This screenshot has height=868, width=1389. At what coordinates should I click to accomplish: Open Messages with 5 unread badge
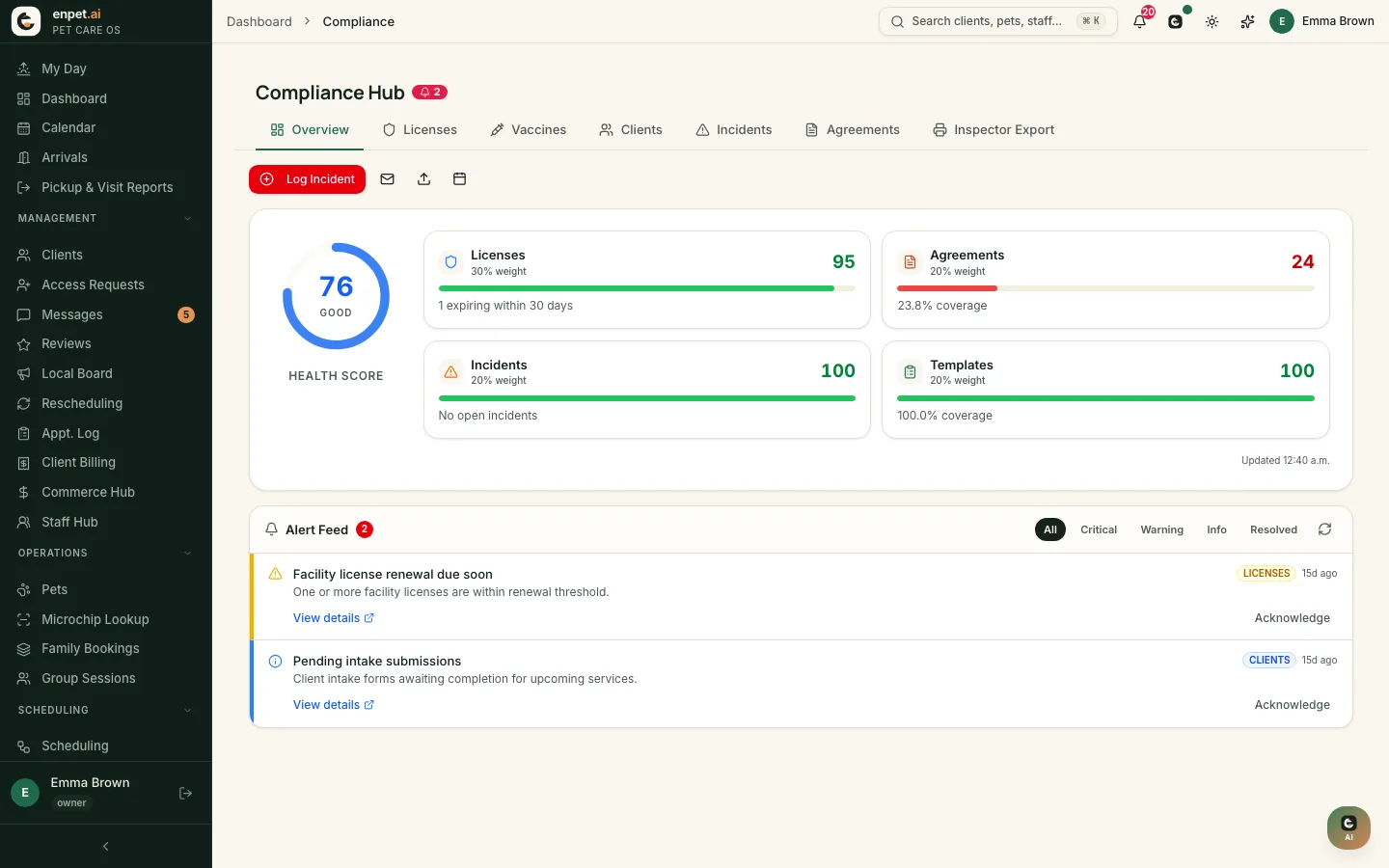click(x=106, y=314)
